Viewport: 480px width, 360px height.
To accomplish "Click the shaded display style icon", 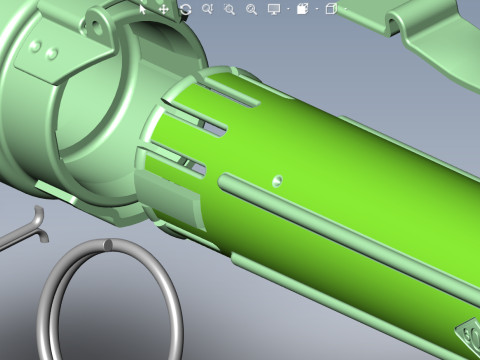I will 302,9.
